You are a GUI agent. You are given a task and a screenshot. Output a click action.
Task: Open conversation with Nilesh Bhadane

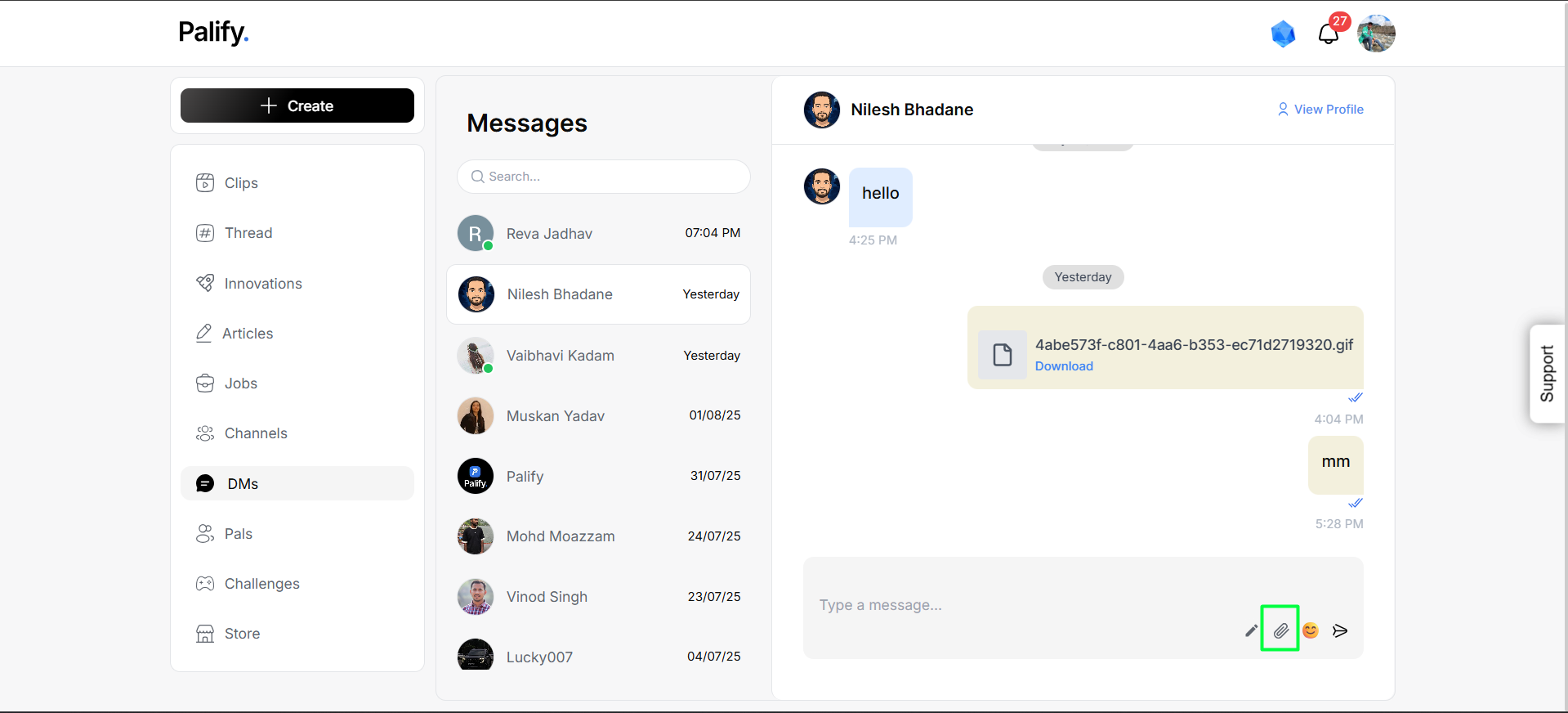599,294
